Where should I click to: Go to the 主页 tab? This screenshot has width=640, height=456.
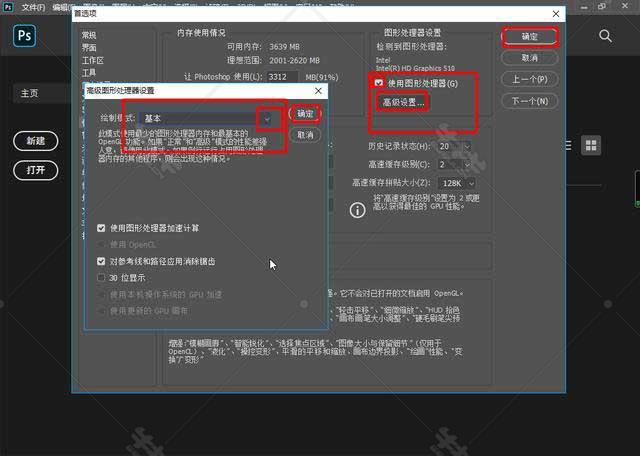[x=29, y=93]
